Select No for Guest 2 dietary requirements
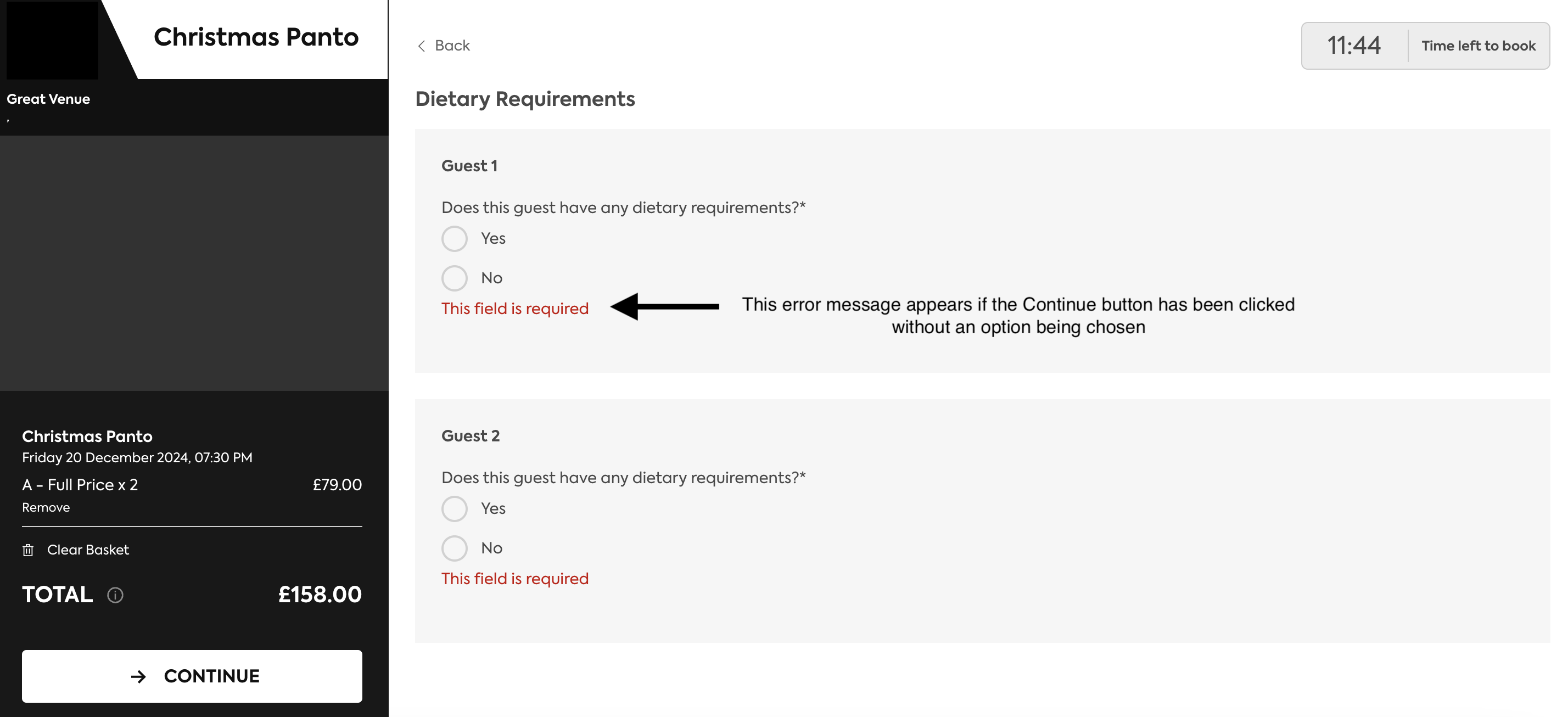The height and width of the screenshot is (717, 1568). click(454, 548)
